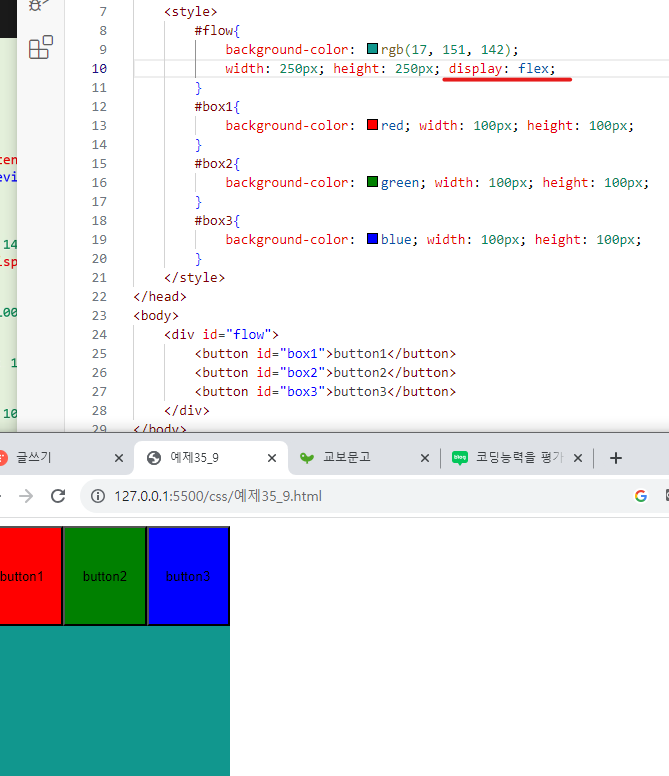
Task: Click the rgb(17, 151, 142) color swatch
Action: (373, 48)
